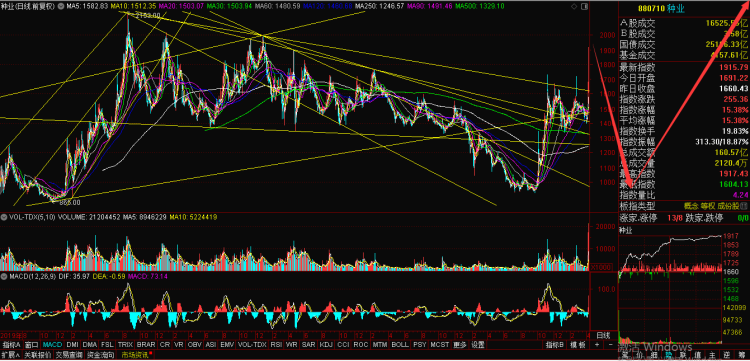Toggle the MACD indicator
The height and width of the screenshot is (361, 750).
52,344
